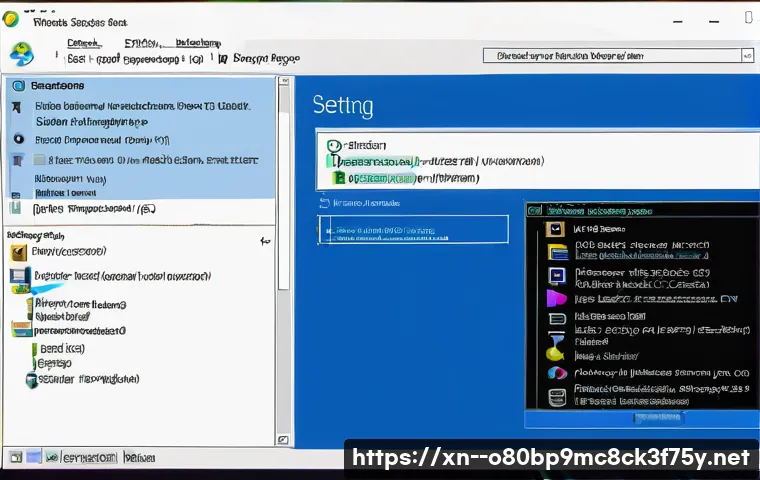Click the left panel's vertical scrollbar
The image size is (760, 480).
tap(284, 200)
